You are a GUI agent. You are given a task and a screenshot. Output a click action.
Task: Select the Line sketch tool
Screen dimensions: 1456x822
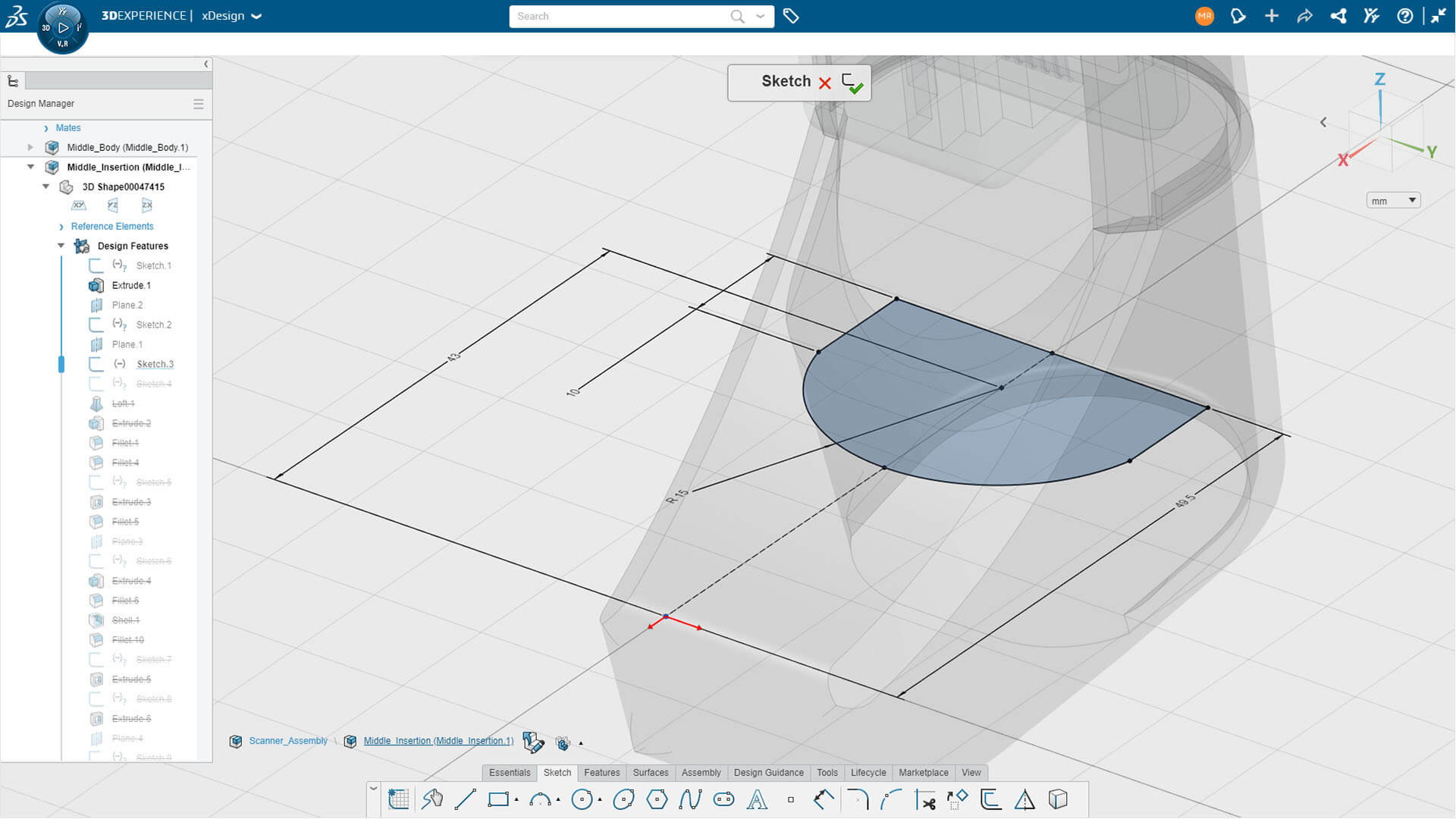tap(465, 799)
